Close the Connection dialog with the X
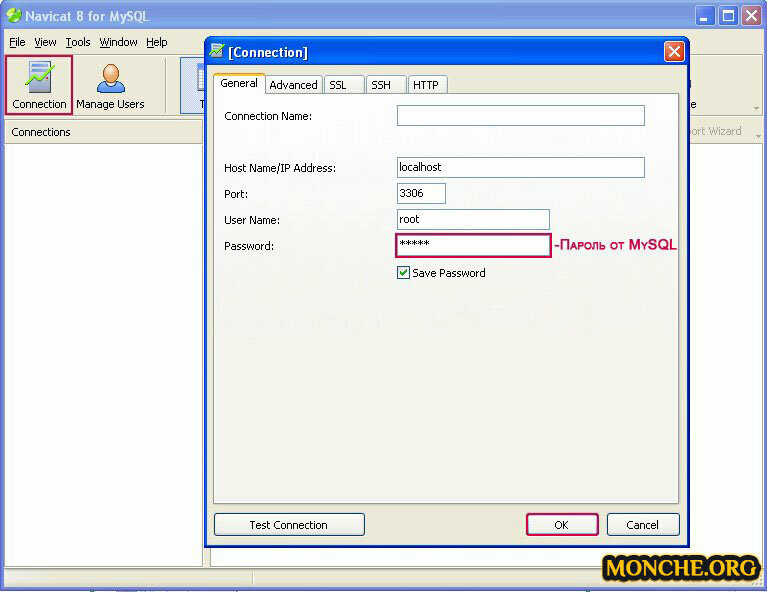 tap(675, 52)
